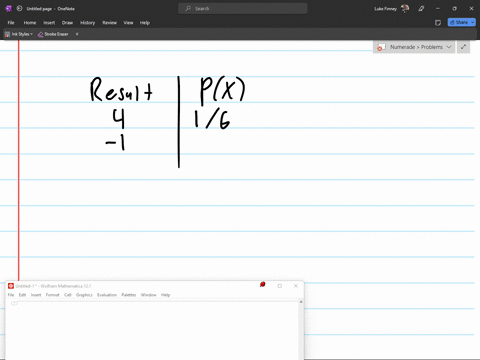Switch to the Review tab

pyautogui.click(x=109, y=23)
